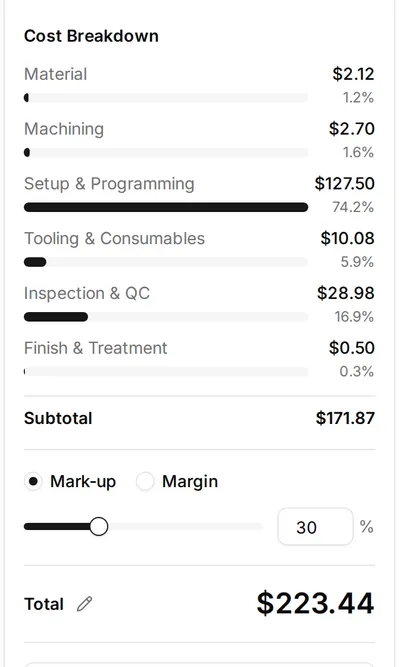Click the unfilled portion of the mark-up slider
The image size is (400, 667).
point(186,527)
